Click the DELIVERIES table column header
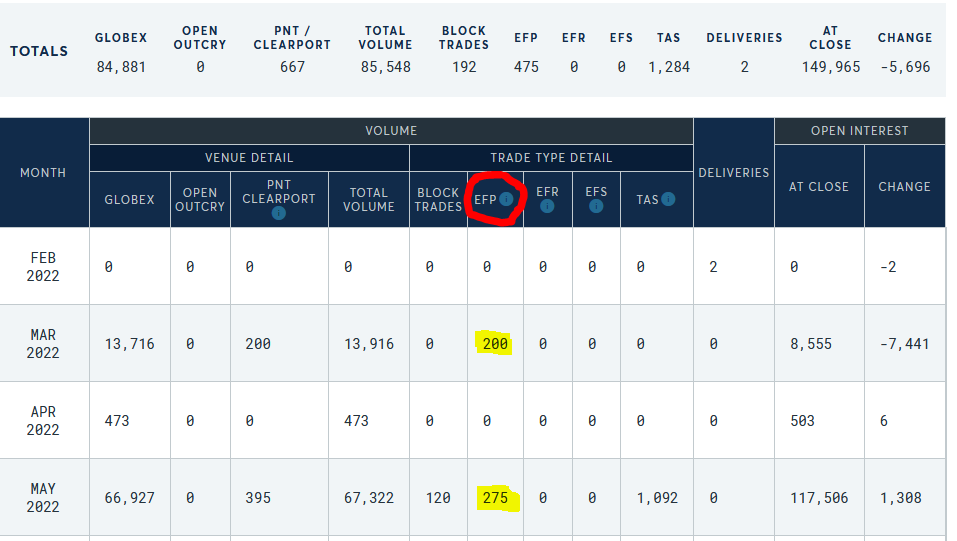 [734, 173]
